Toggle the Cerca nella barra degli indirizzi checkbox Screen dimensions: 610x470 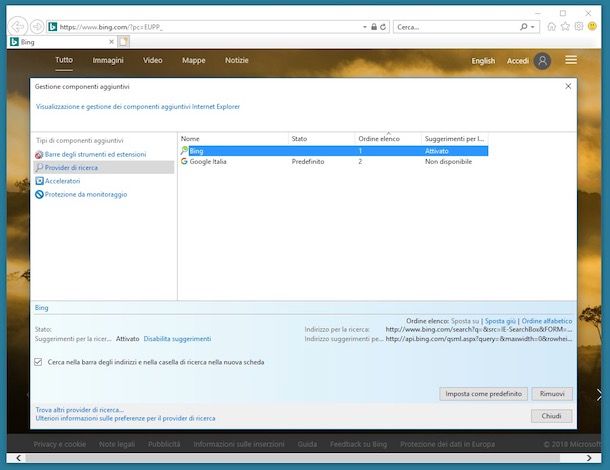point(38,362)
